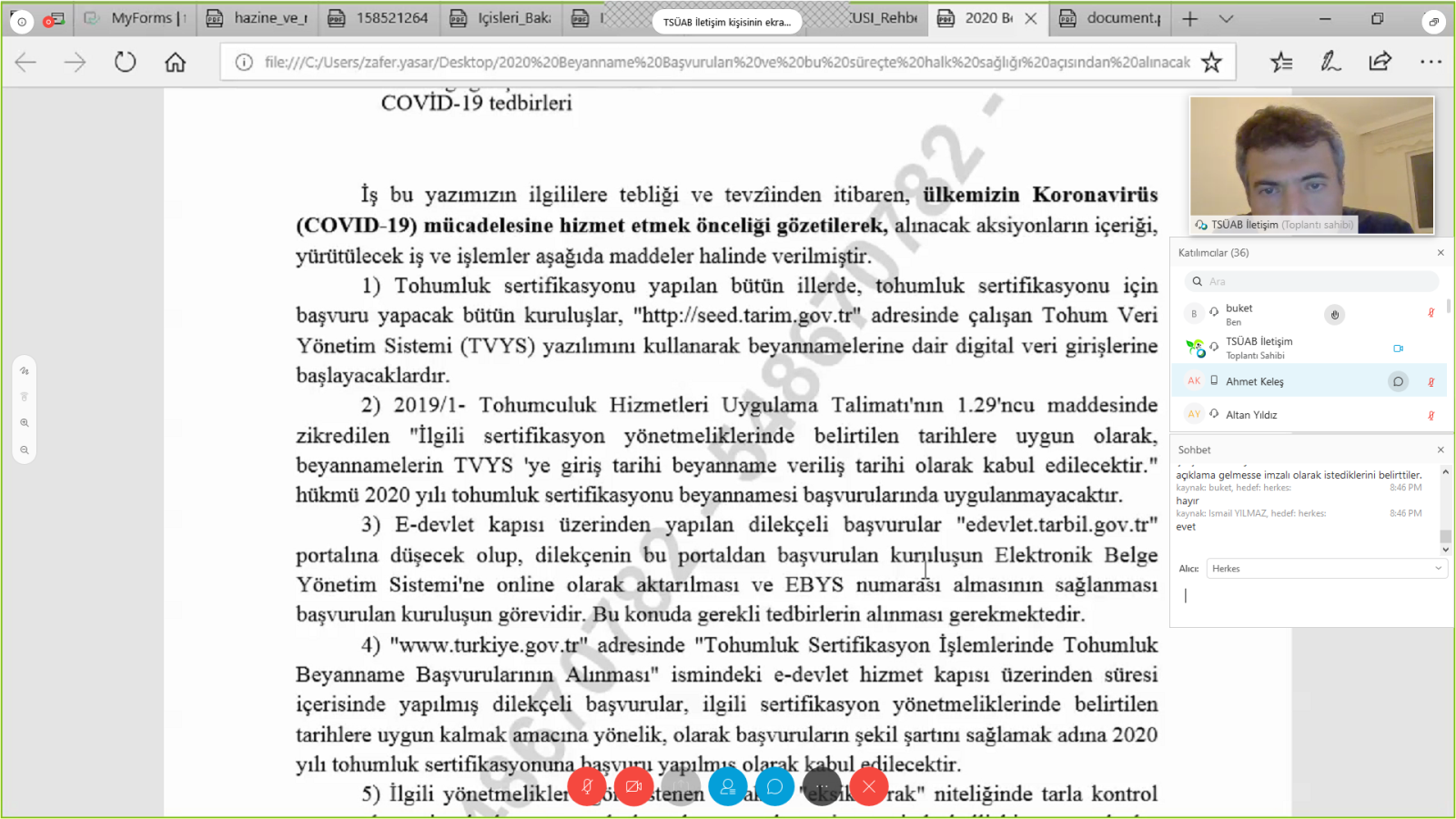Add page to favorites with star icon
1456x819 pixels.
[1211, 62]
